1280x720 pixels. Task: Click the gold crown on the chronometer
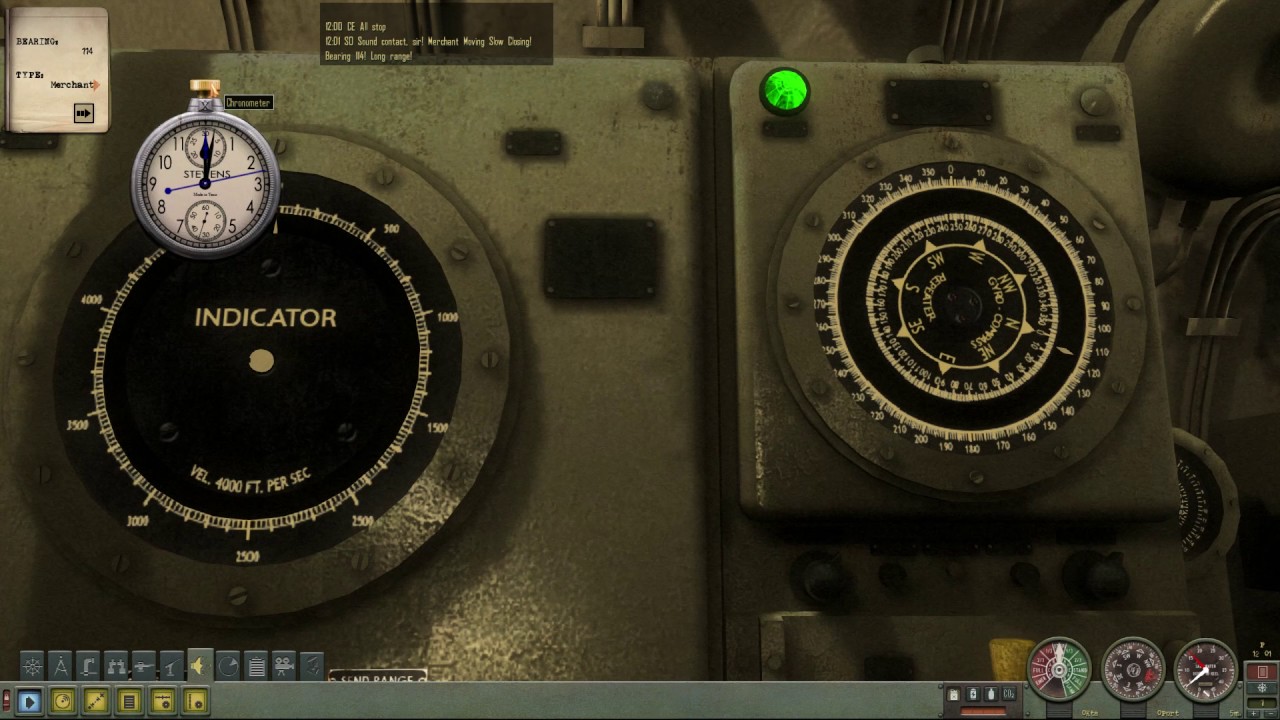tap(206, 88)
